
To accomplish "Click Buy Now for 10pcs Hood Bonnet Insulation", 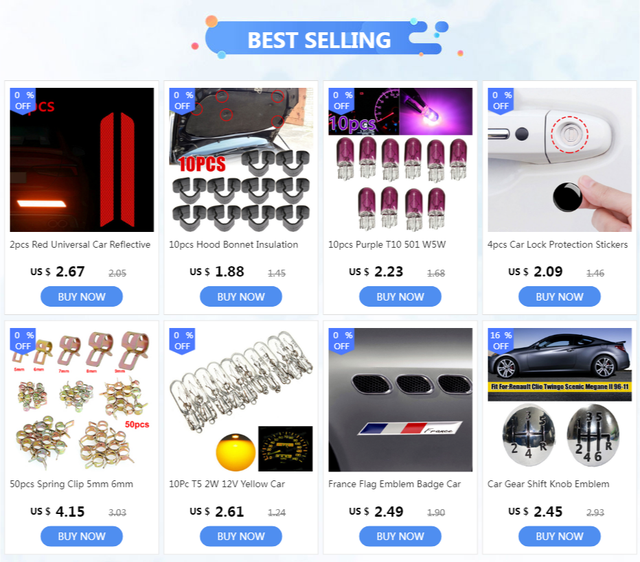I will pyautogui.click(x=241, y=297).
